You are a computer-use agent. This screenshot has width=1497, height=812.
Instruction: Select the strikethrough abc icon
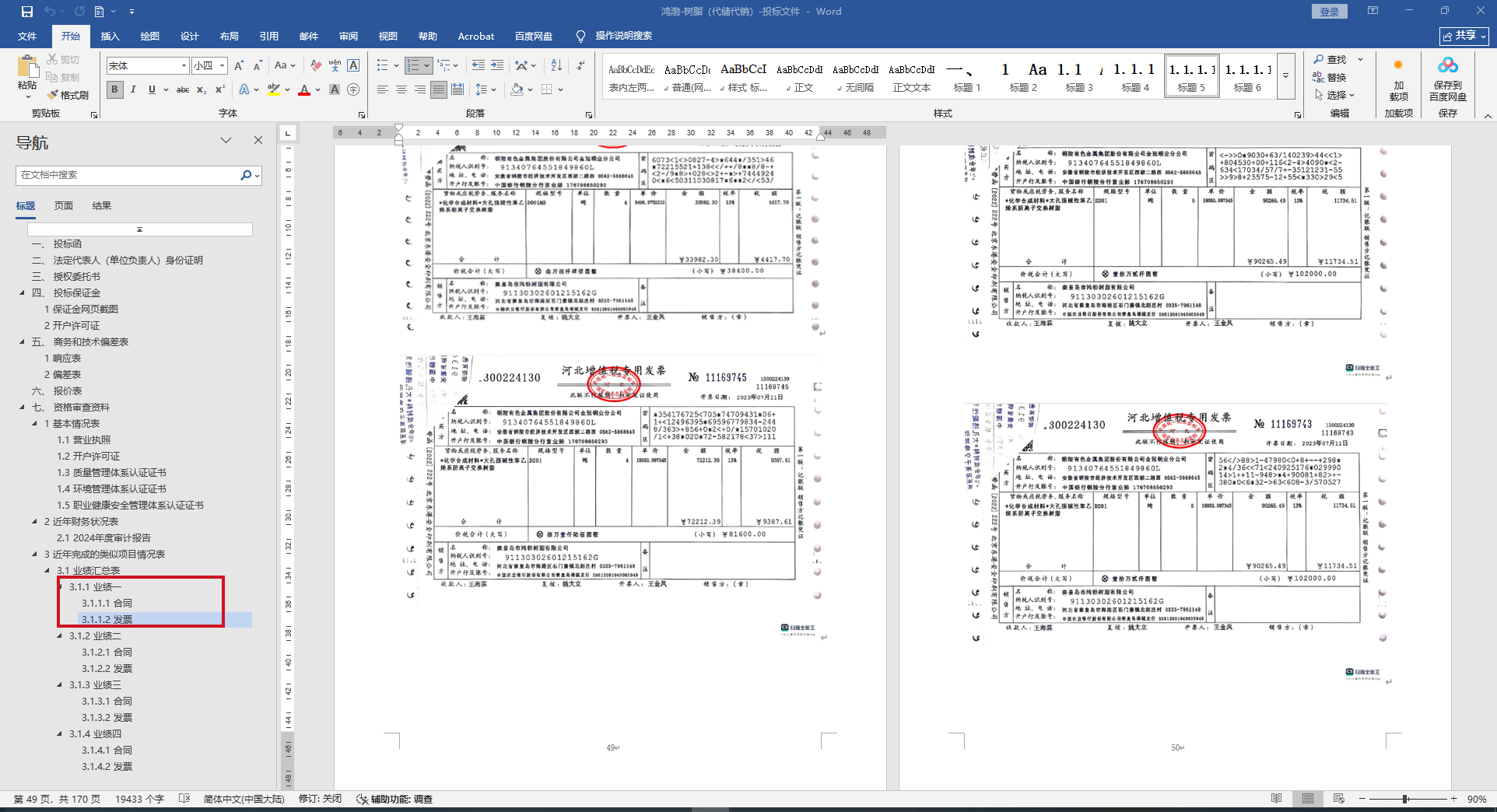(x=183, y=90)
